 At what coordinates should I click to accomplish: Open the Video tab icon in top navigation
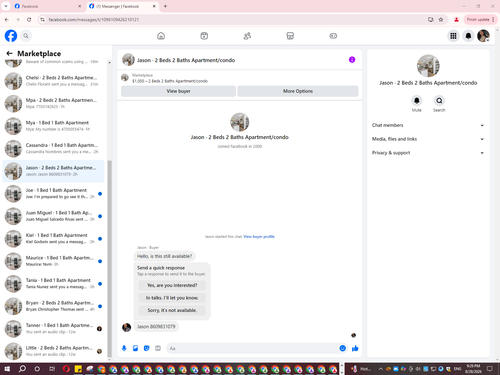coord(204,36)
